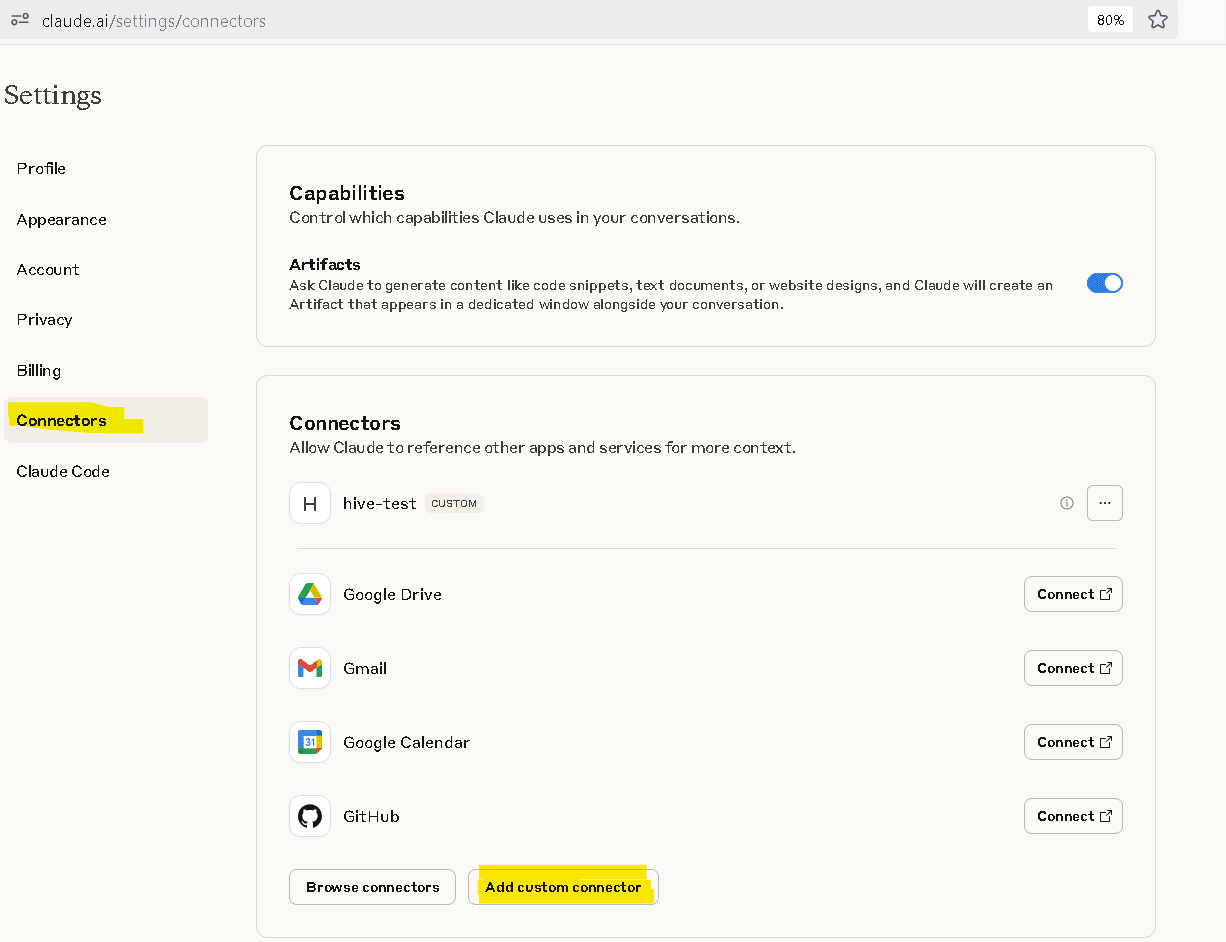Viewport: 1226px width, 942px height.
Task: Click Browse connectors
Action: (372, 887)
